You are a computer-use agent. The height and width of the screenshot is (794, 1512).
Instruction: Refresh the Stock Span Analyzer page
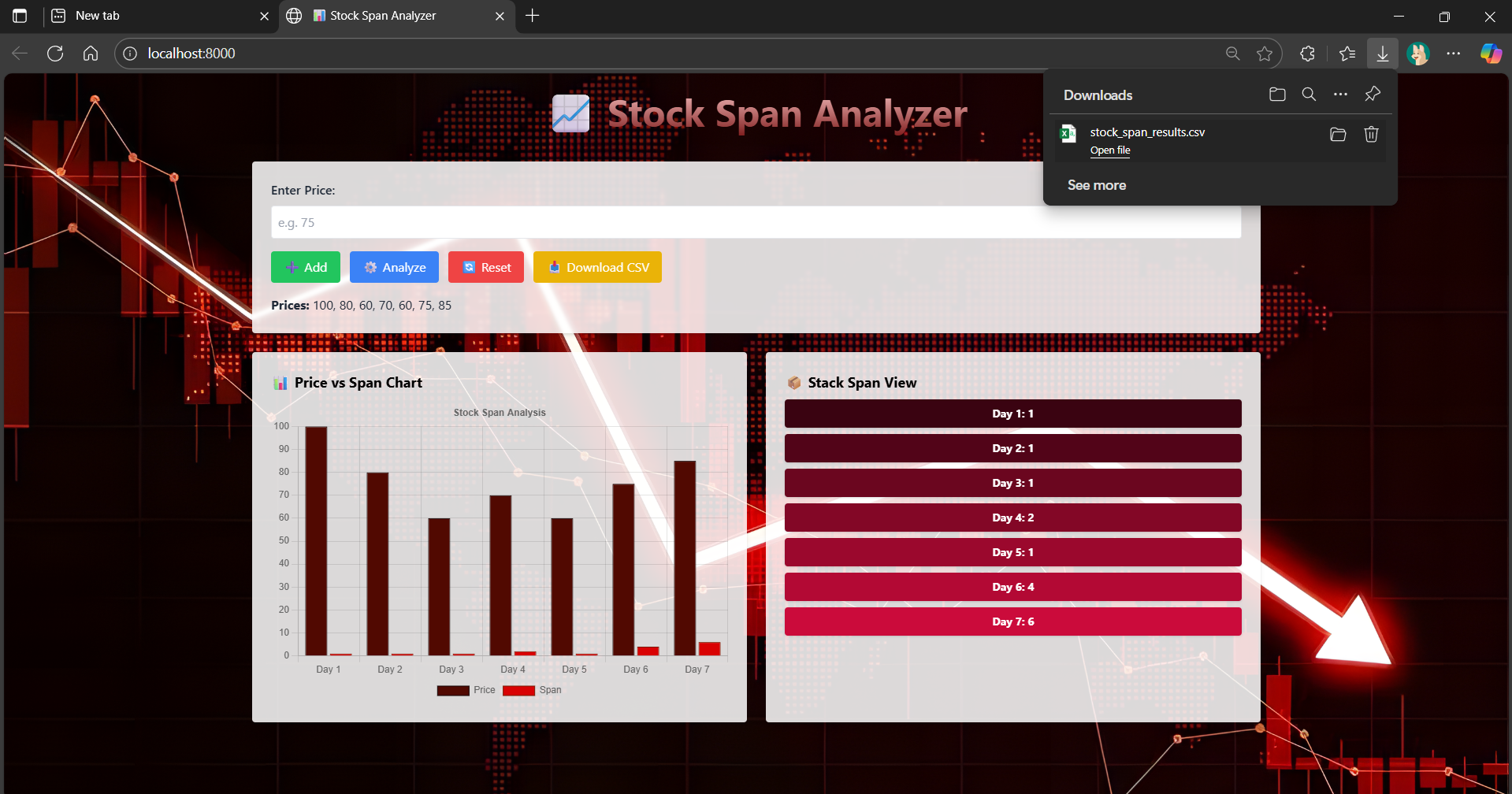[54, 53]
